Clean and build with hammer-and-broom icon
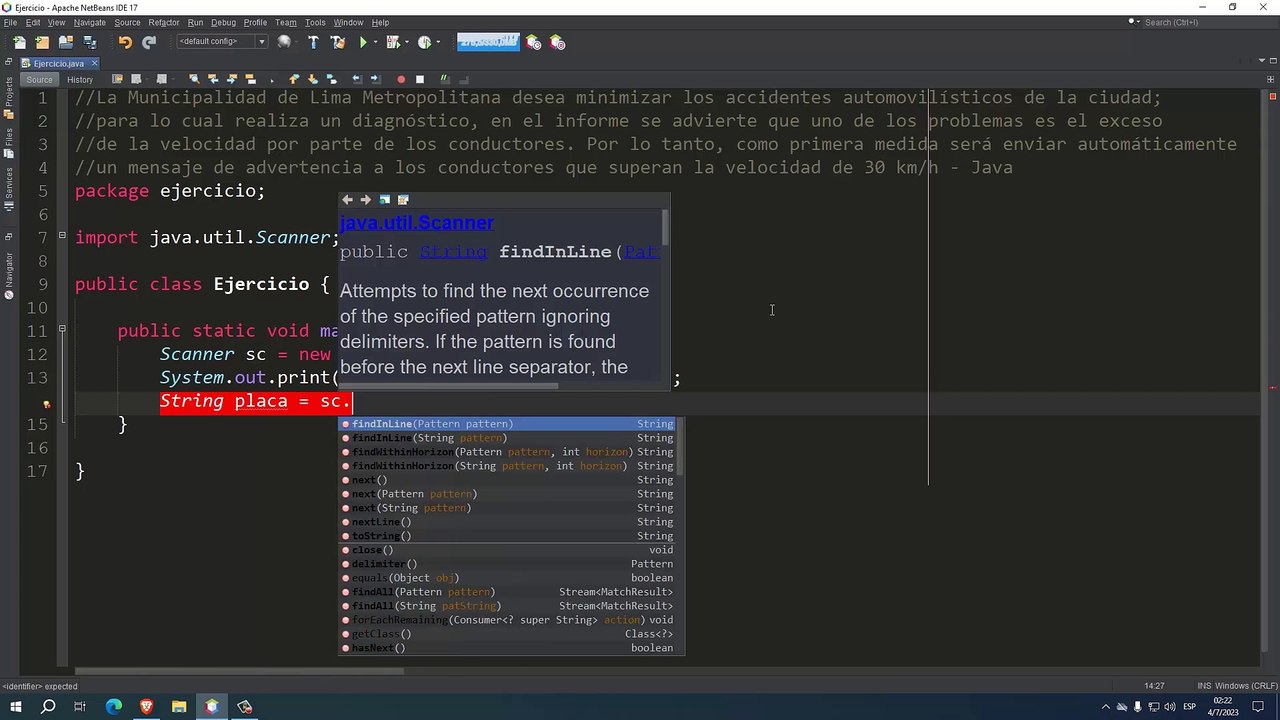This screenshot has width=1280, height=720. tap(337, 42)
